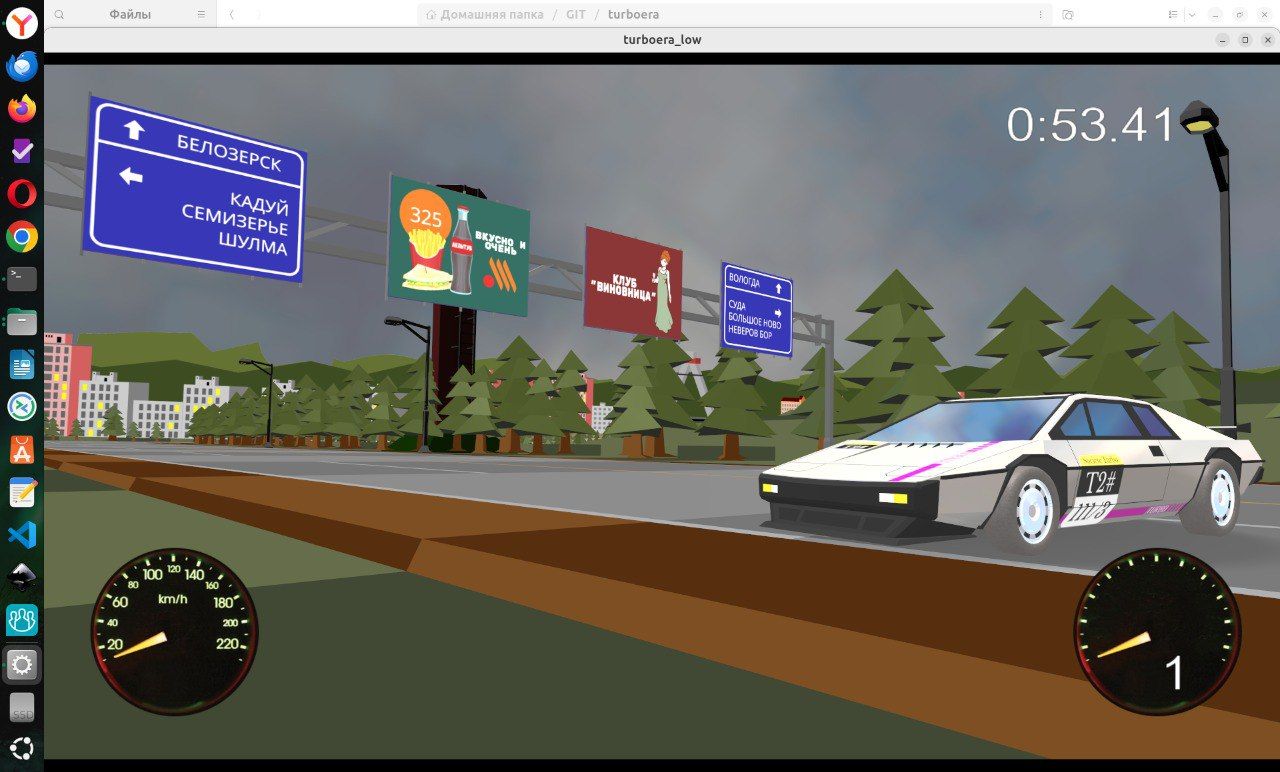Open the Files hamburger menu

[x=201, y=15]
